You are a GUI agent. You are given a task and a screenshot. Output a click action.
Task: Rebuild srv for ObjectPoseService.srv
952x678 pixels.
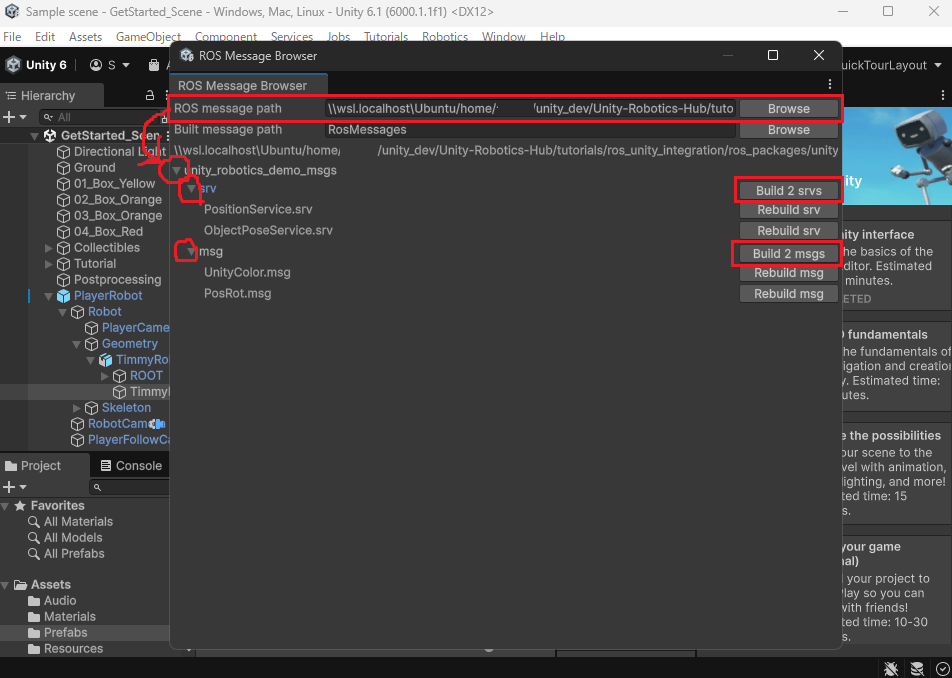tap(789, 231)
